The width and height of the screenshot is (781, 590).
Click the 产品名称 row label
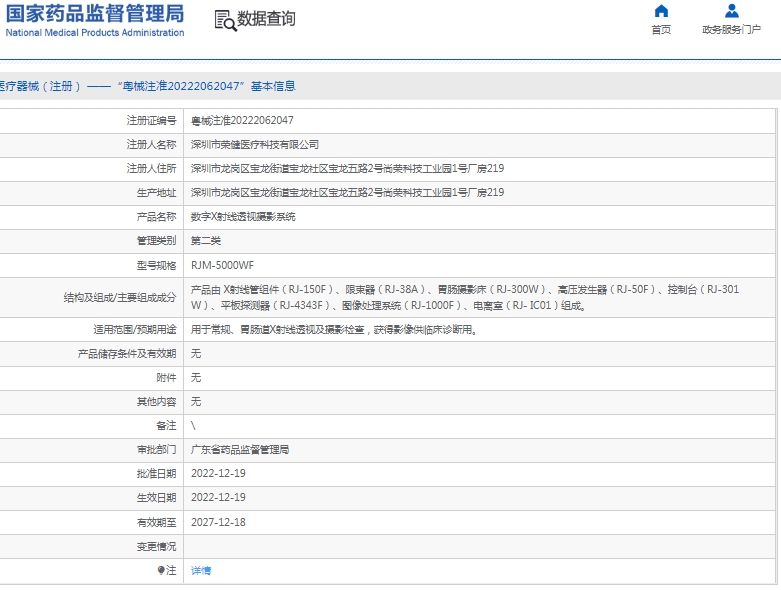(156, 217)
